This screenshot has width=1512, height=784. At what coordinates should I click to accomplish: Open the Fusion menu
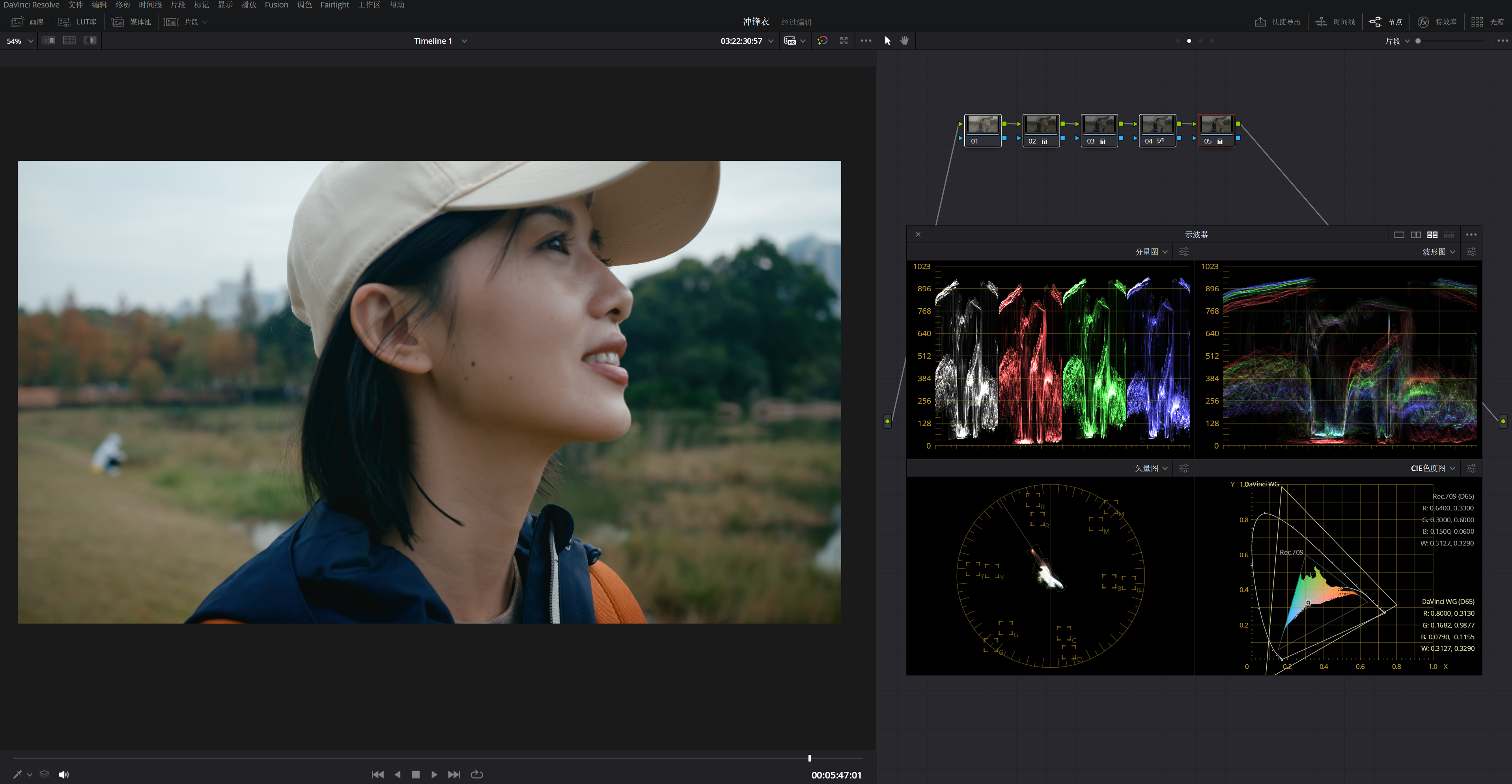276,5
